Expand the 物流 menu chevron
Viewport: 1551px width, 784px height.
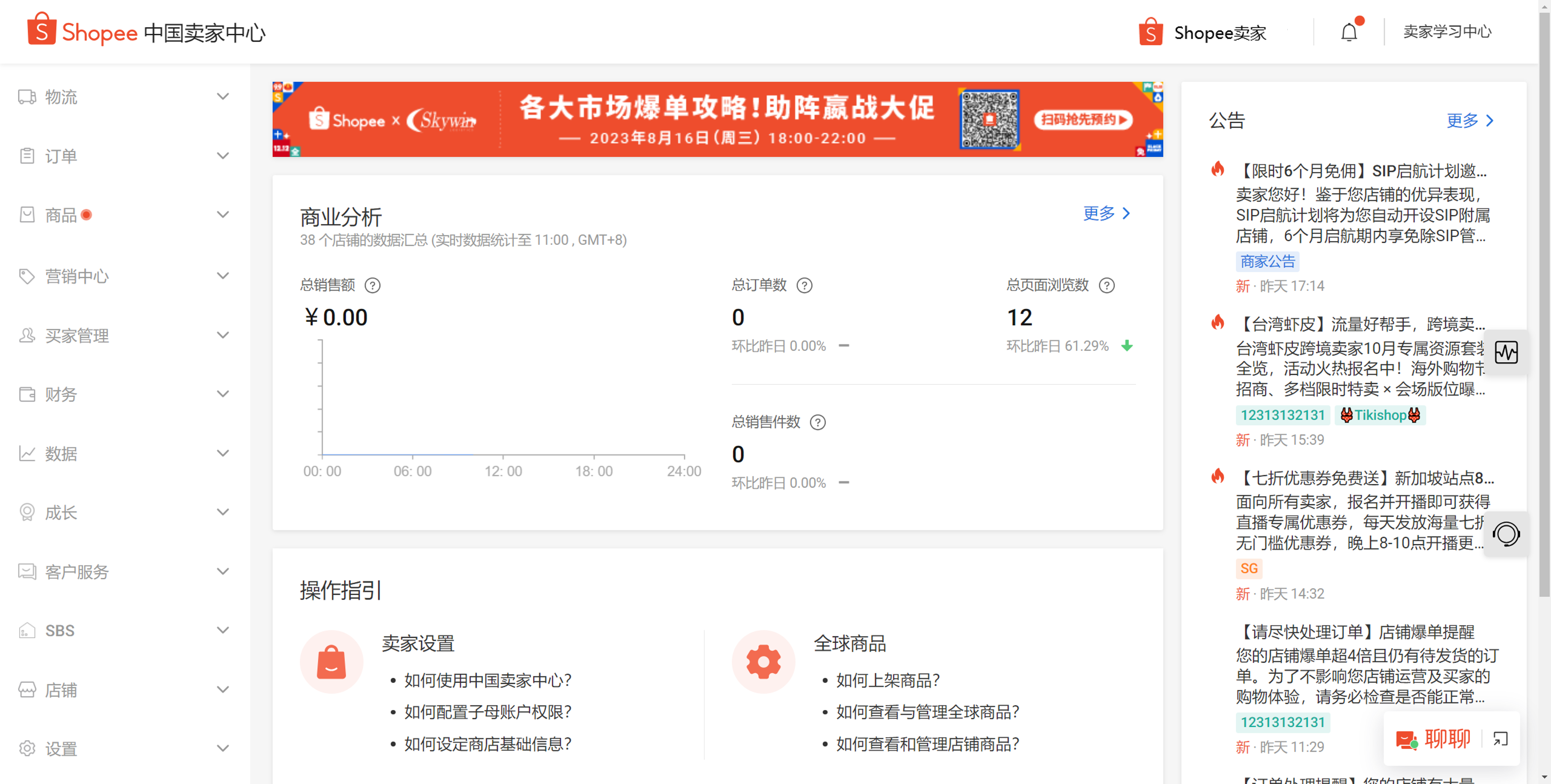223,97
